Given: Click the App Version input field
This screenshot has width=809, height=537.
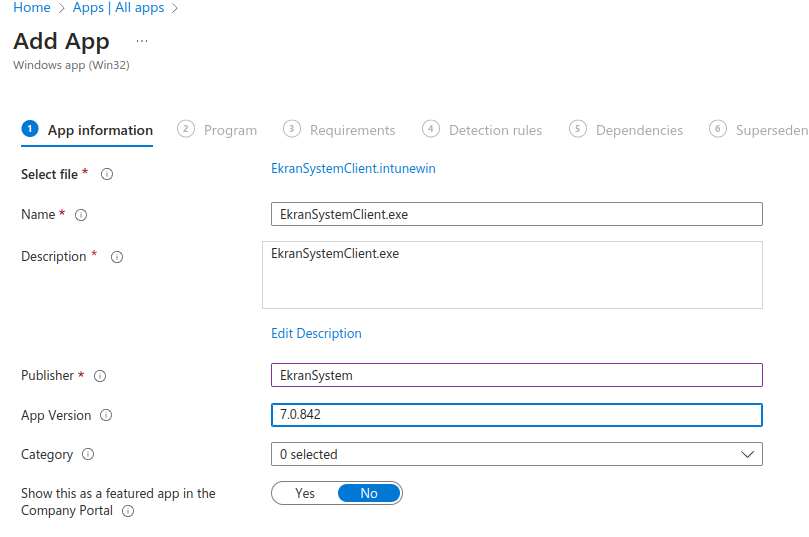Looking at the screenshot, I should 516,414.
